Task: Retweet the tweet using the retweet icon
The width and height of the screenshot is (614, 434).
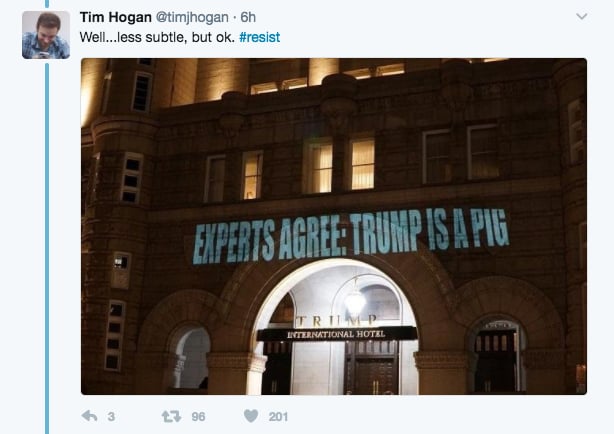Action: click(172, 416)
